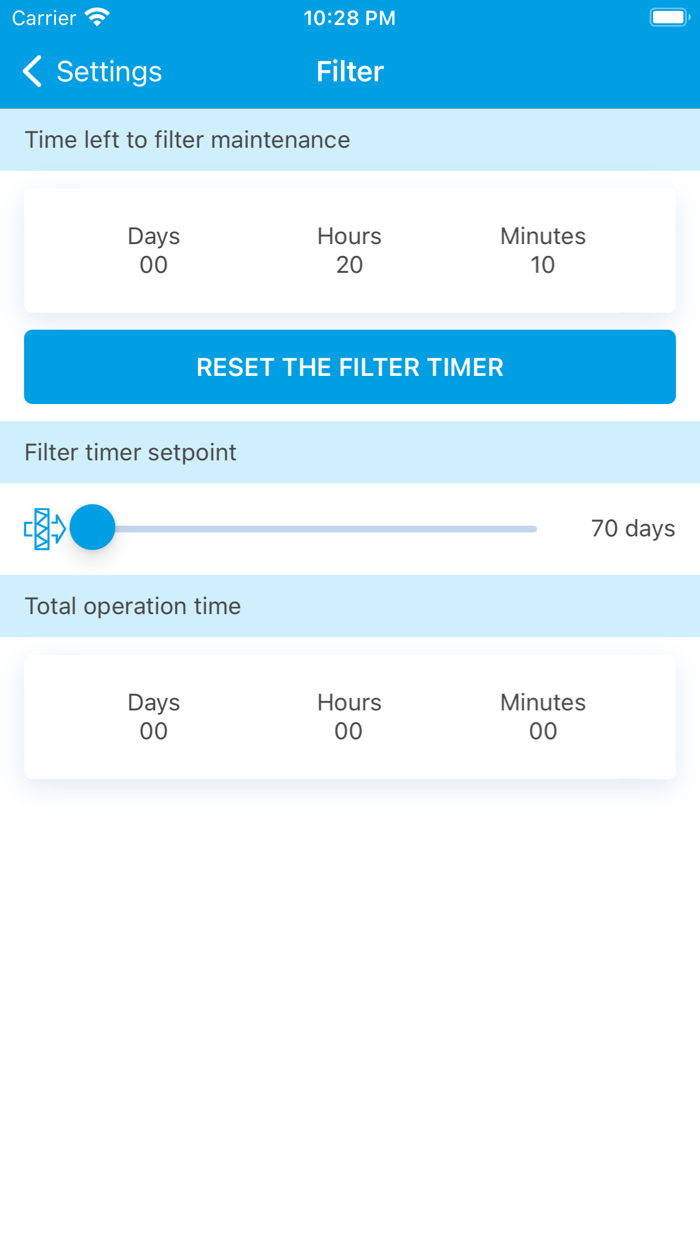The width and height of the screenshot is (700, 1244).
Task: Tap the battery icon in the status bar
Action: pyautogui.click(x=668, y=16)
